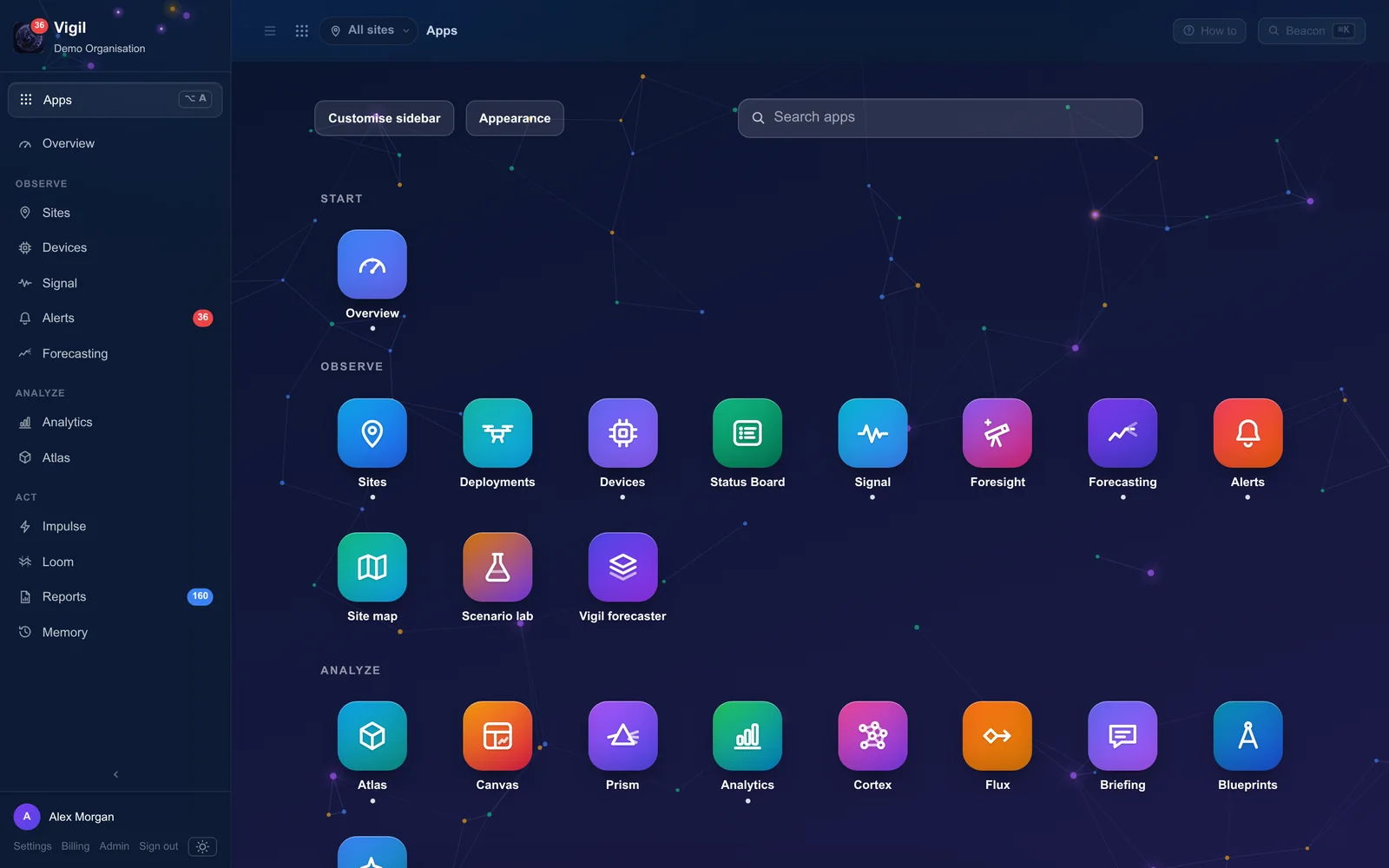Viewport: 1389px width, 868px height.
Task: Open Alerts in the sidebar
Action: click(115, 318)
